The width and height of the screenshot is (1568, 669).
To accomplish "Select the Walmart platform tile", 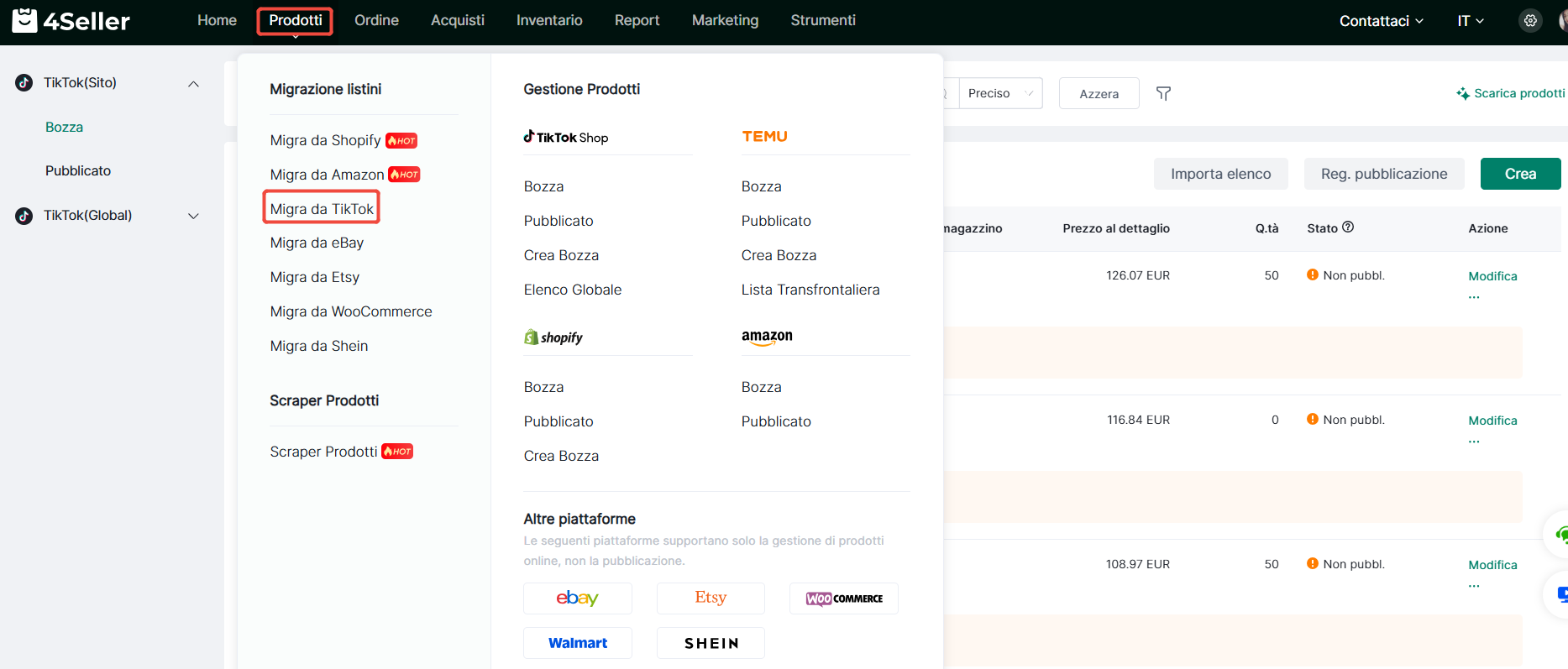I will [578, 643].
